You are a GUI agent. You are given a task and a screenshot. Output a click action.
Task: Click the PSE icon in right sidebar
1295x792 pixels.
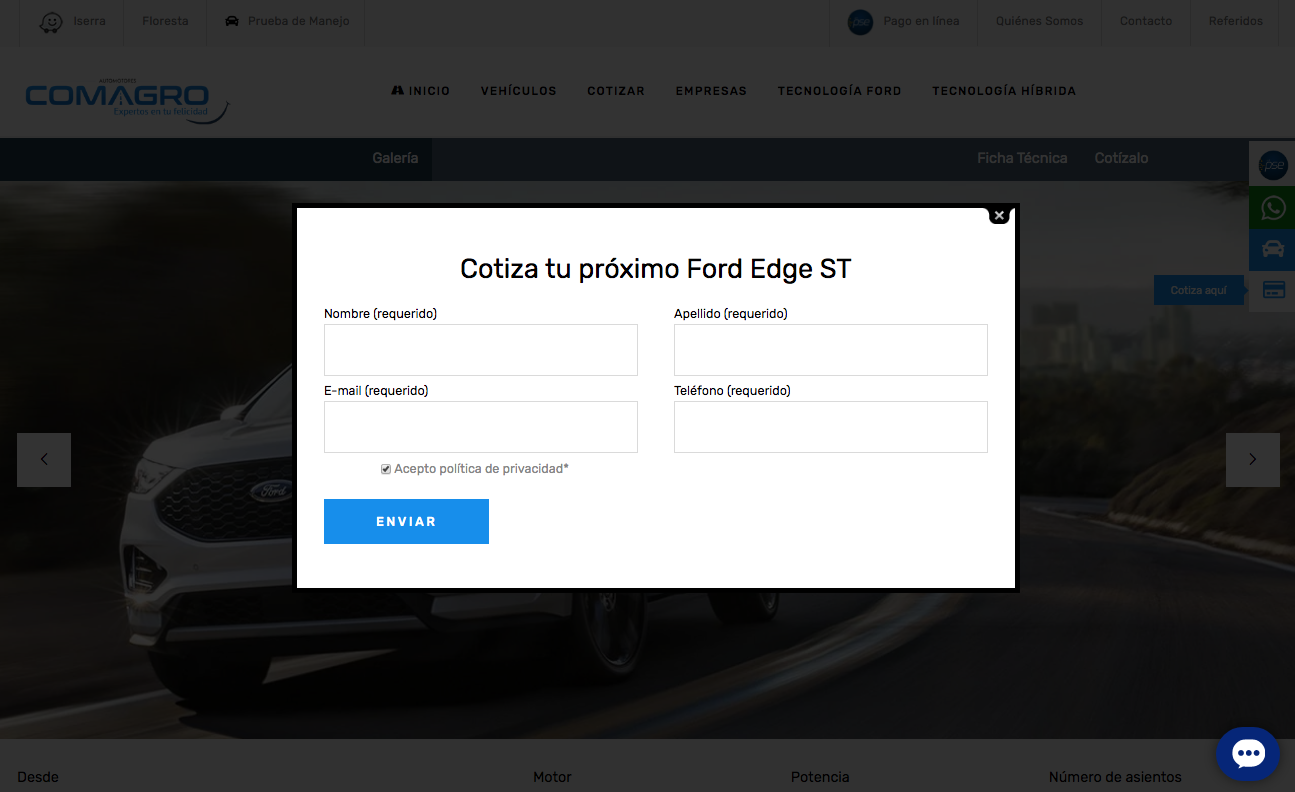pos(1272,165)
